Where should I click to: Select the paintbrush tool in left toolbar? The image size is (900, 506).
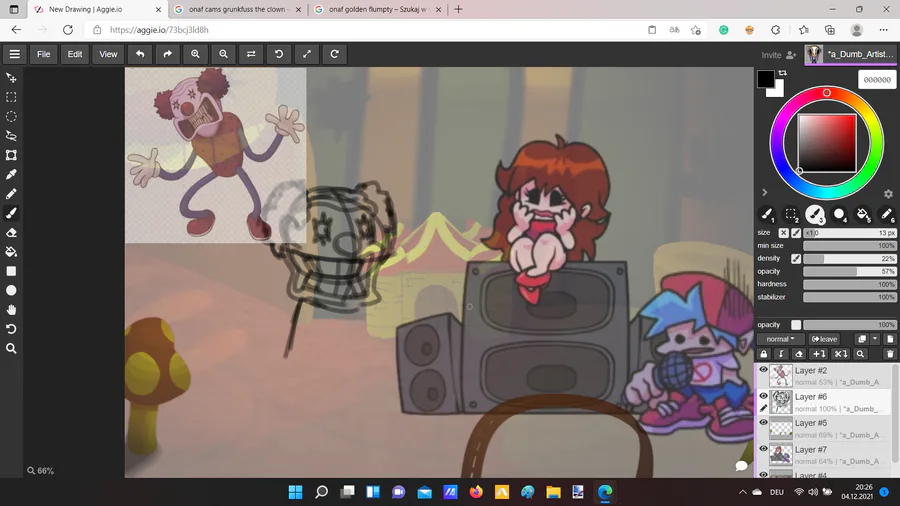(11, 213)
